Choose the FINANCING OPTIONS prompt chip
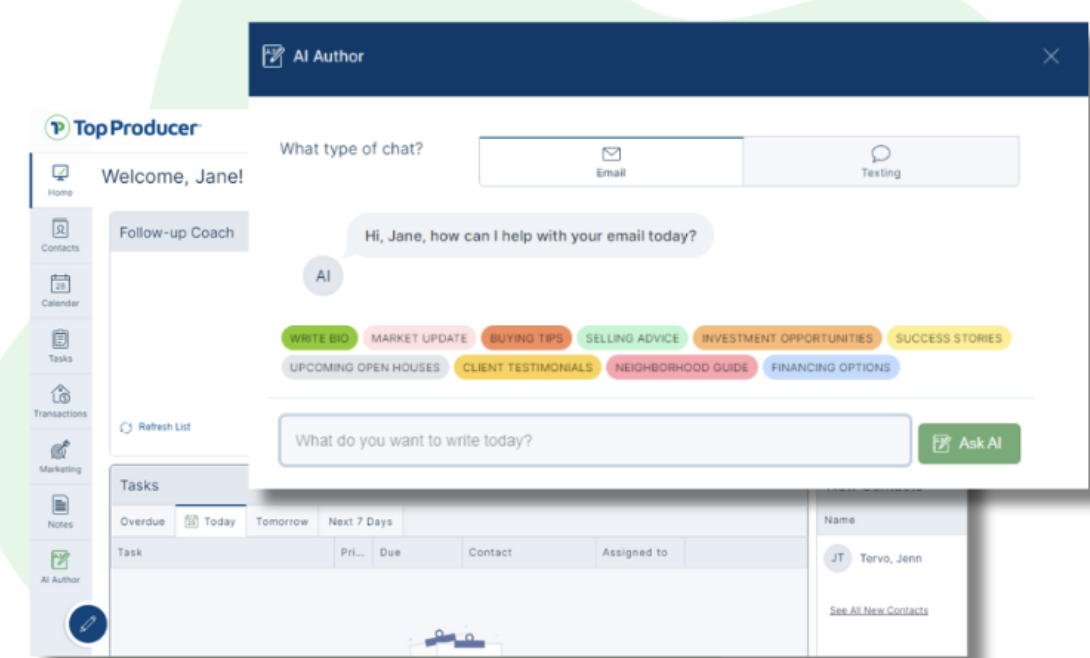The height and width of the screenshot is (658, 1090). point(831,367)
